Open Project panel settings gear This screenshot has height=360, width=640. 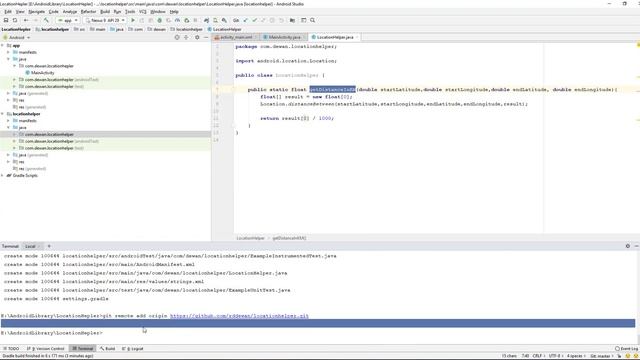197,37
